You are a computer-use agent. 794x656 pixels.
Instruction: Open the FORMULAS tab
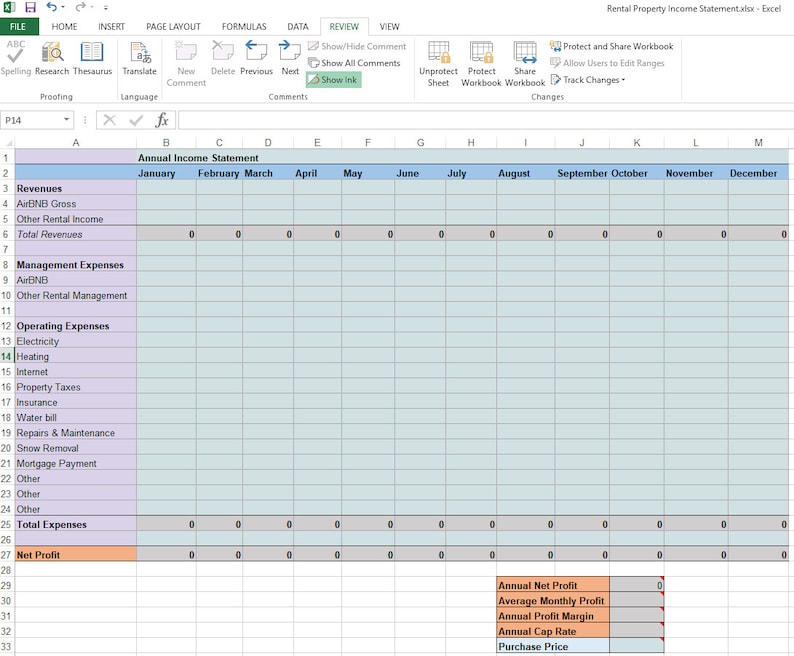coord(244,27)
